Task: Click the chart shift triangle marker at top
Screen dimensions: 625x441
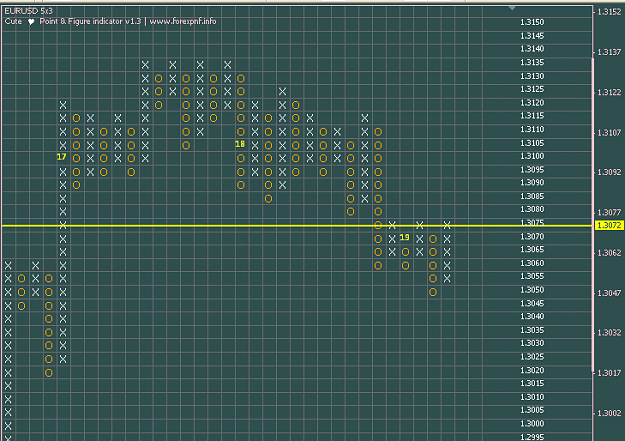Action: pos(512,8)
